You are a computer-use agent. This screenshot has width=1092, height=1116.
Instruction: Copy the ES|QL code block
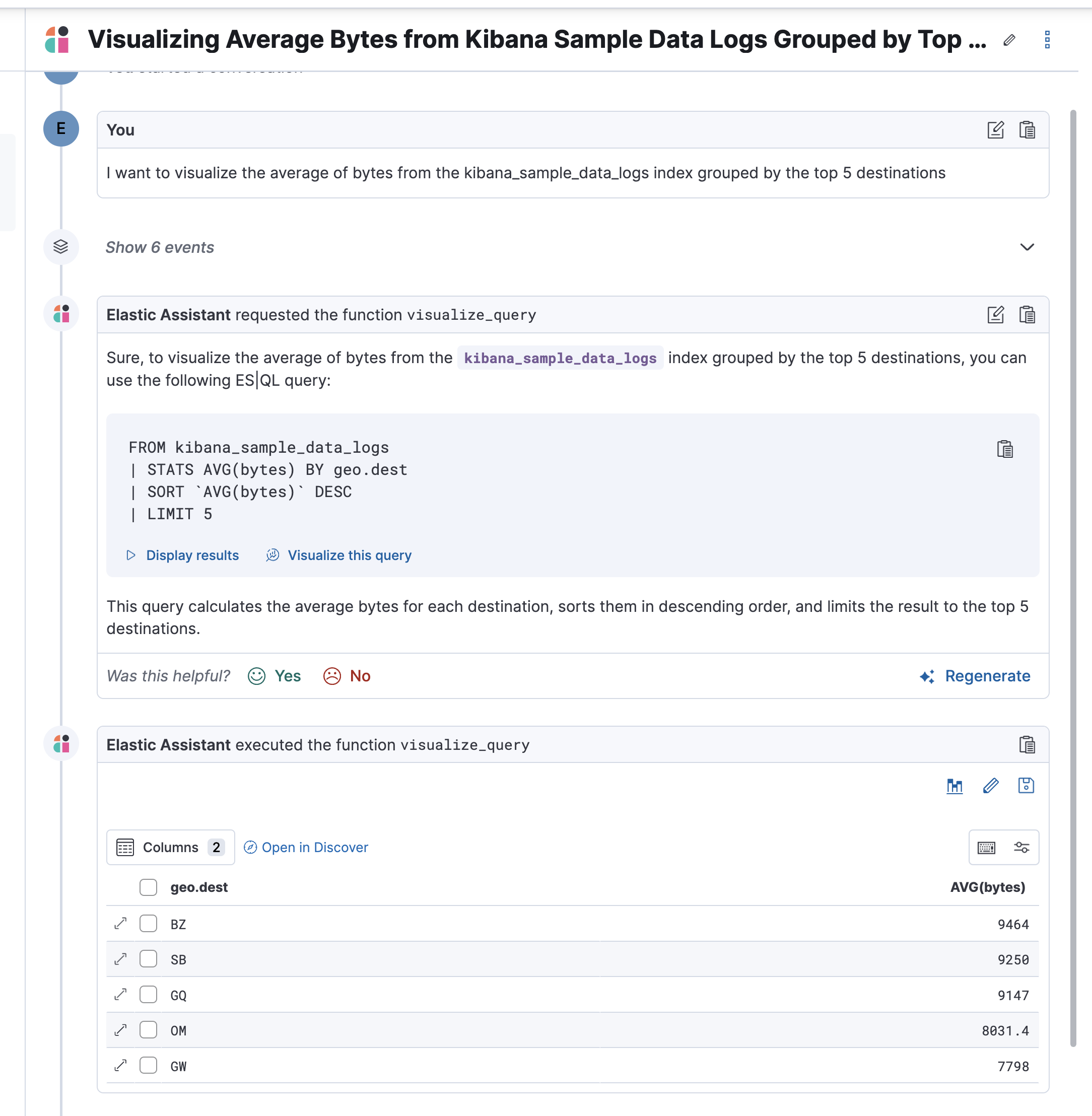[1005, 448]
